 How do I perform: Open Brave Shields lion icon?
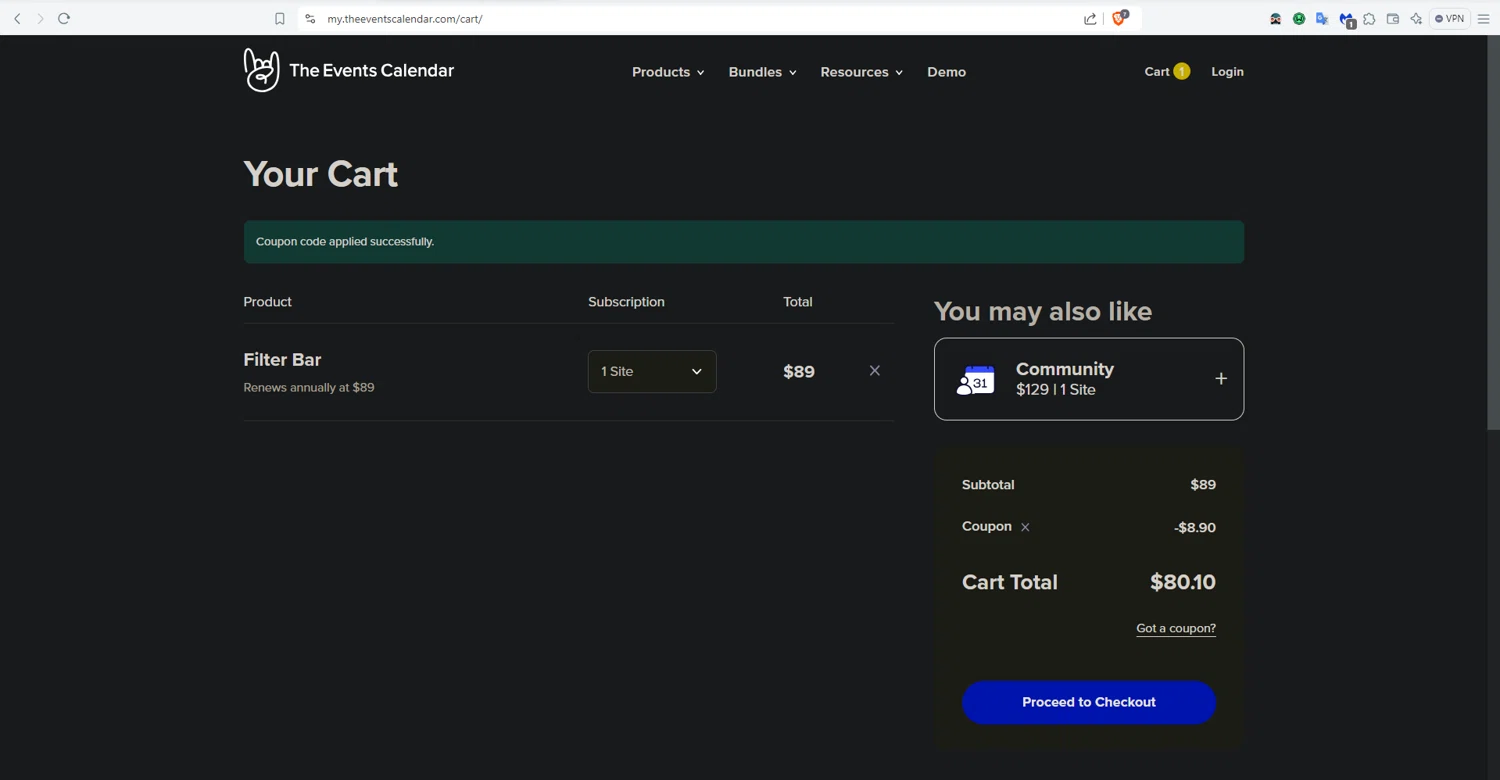pyautogui.click(x=1120, y=17)
